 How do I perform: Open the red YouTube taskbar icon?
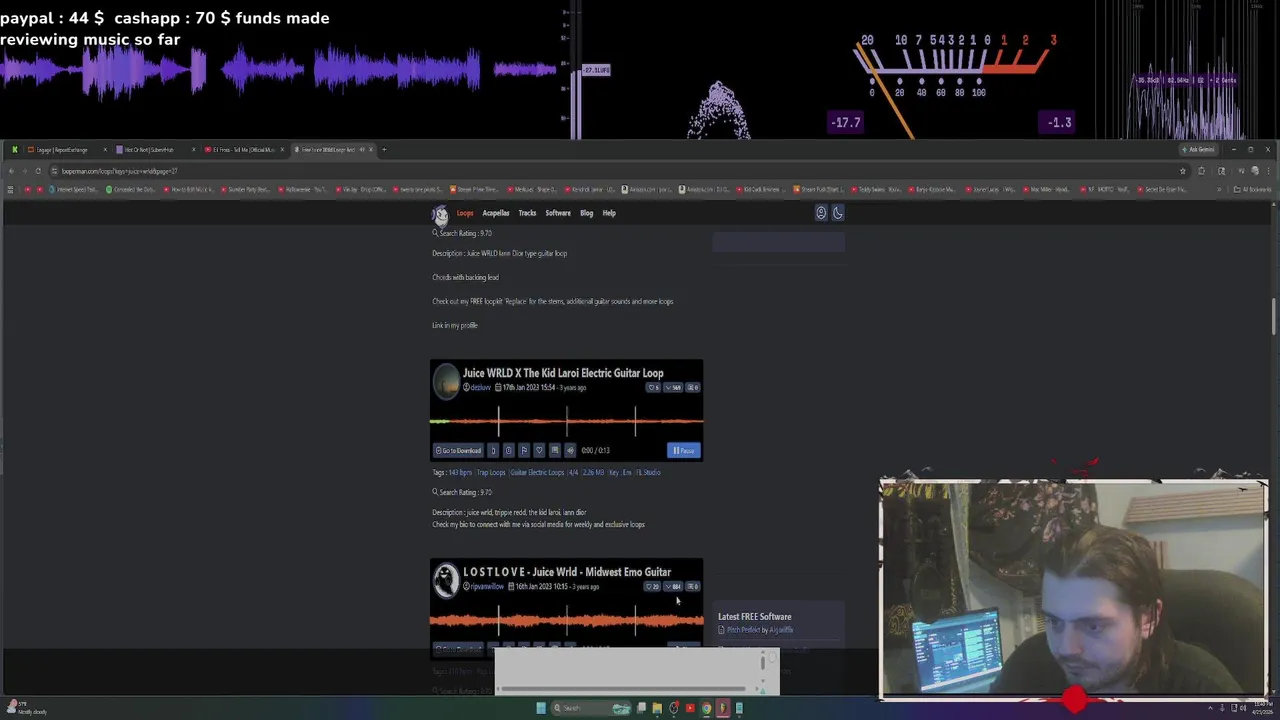(690, 708)
